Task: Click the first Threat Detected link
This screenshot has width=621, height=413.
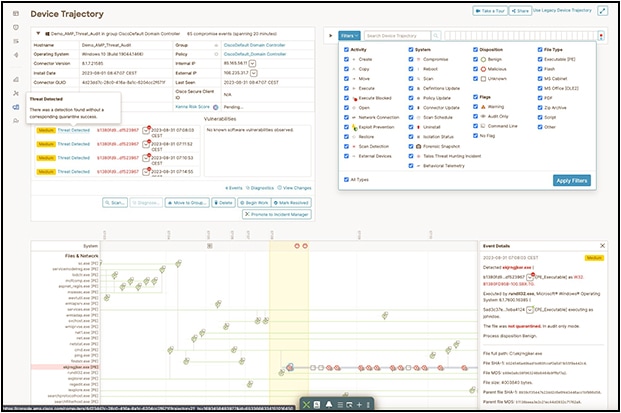Action: click(x=74, y=130)
